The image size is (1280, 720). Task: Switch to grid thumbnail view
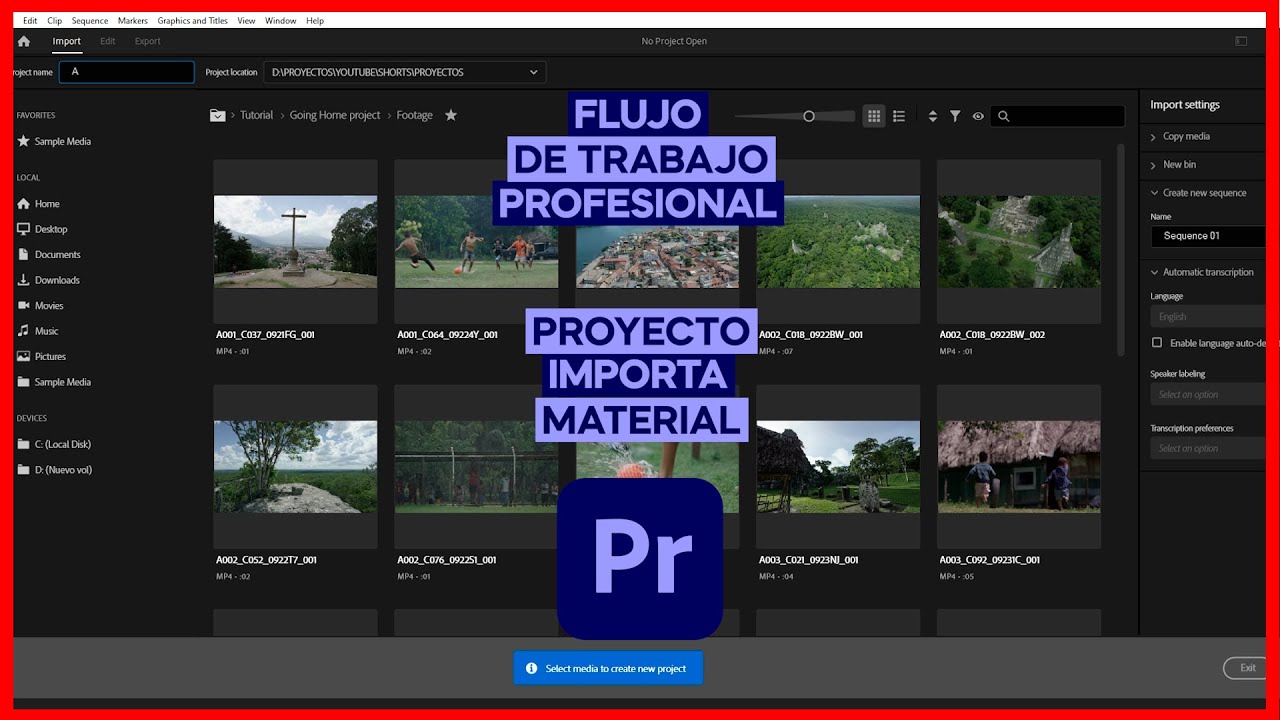pyautogui.click(x=874, y=116)
